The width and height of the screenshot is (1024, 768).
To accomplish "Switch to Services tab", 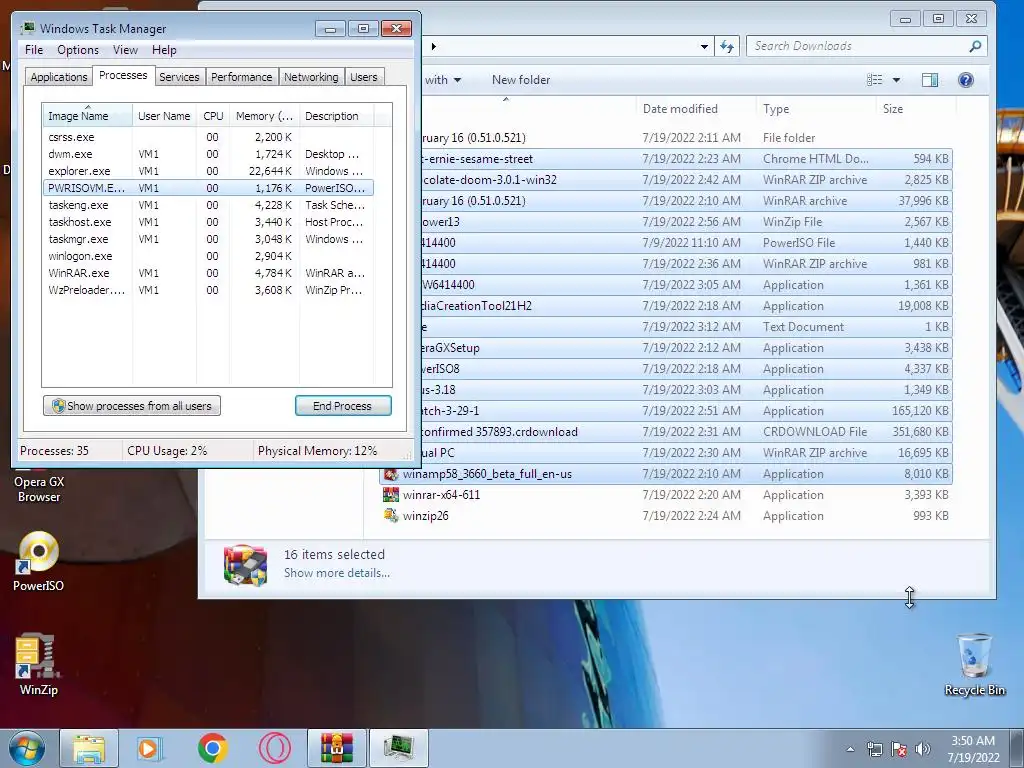I will (x=179, y=76).
